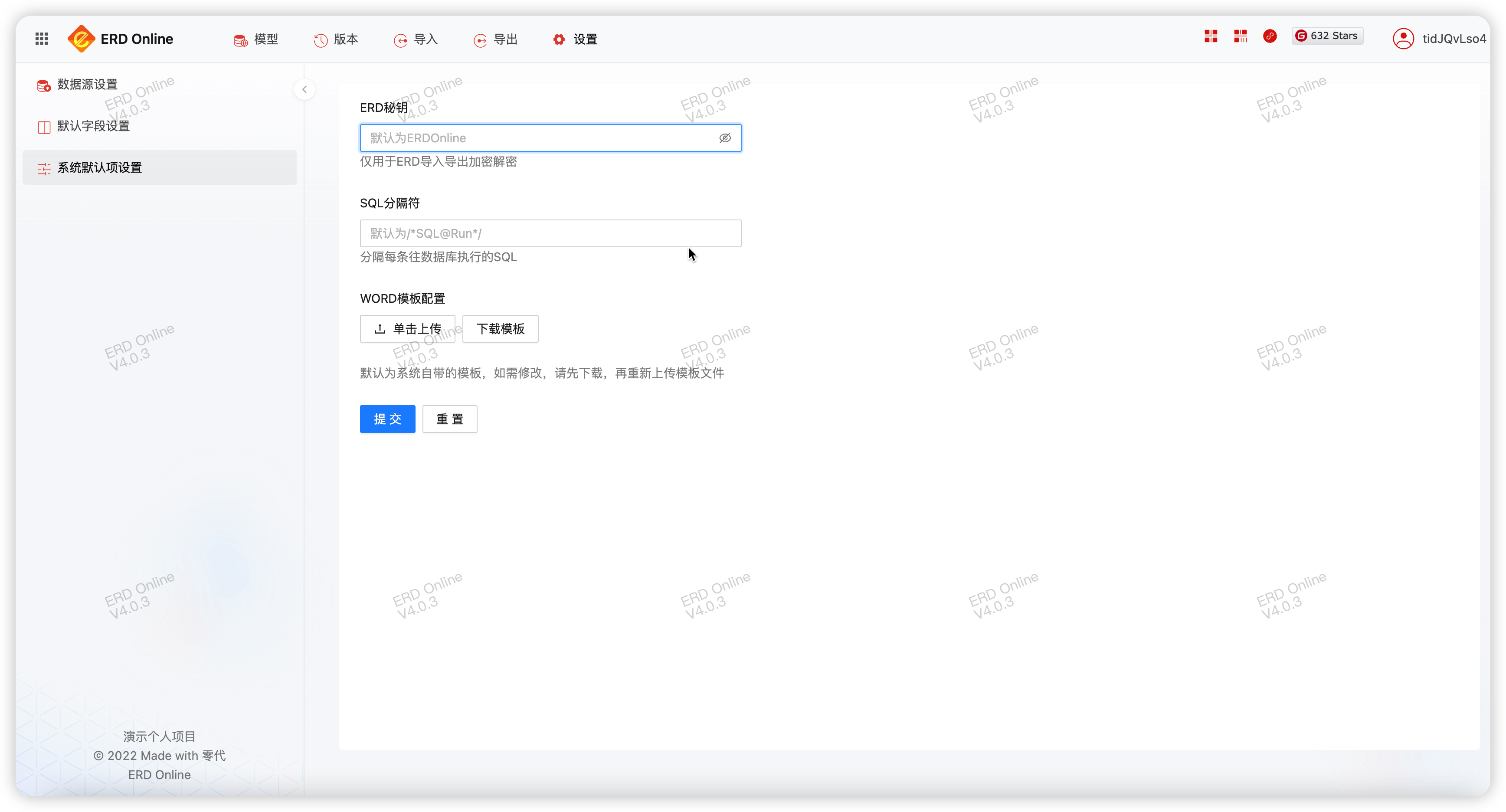Click the upload arrow icon in 单击上传
This screenshot has width=1506, height=812.
[380, 328]
